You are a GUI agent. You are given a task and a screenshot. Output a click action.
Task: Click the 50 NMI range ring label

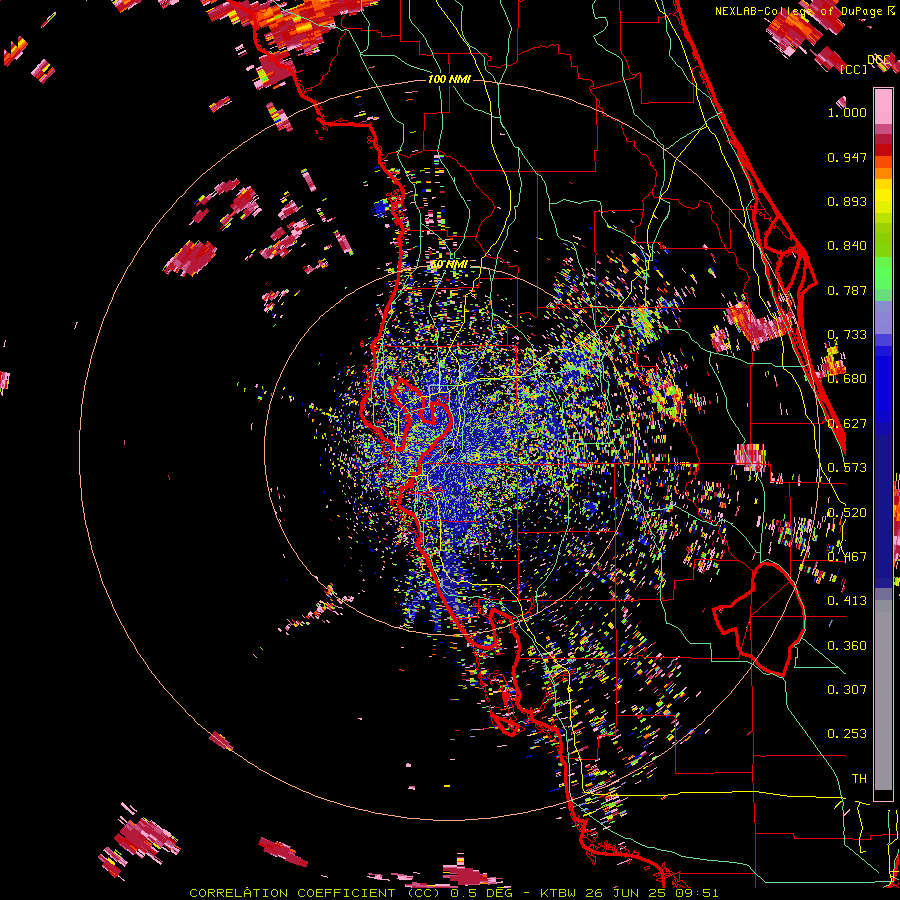click(x=449, y=264)
